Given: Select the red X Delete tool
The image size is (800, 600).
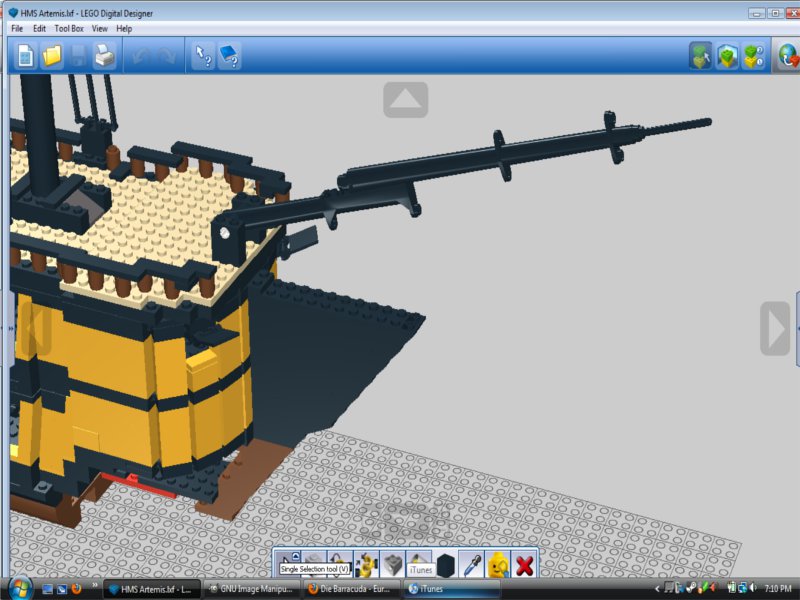Looking at the screenshot, I should pos(524,565).
